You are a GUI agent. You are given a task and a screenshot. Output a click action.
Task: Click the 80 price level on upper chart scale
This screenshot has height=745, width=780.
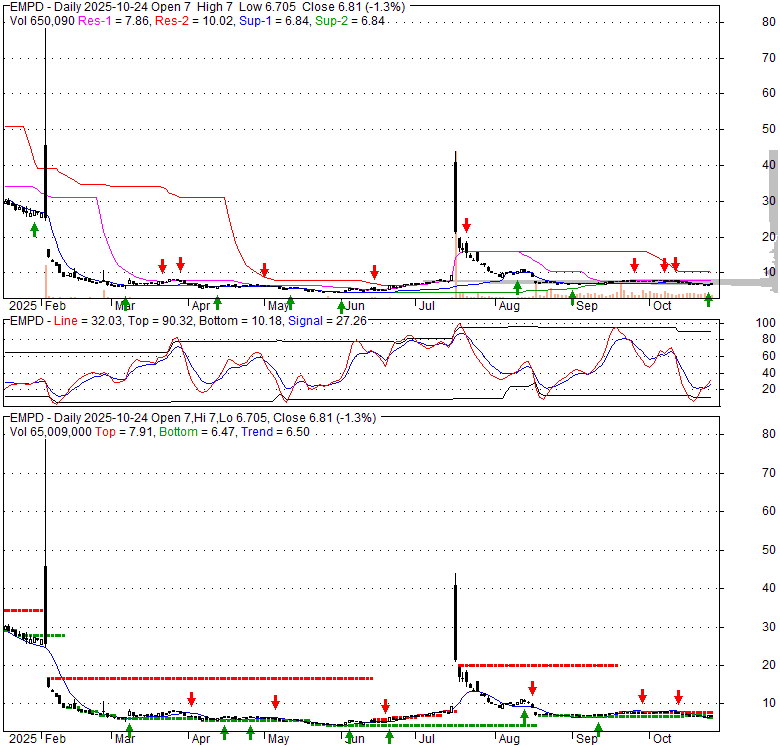pos(769,22)
